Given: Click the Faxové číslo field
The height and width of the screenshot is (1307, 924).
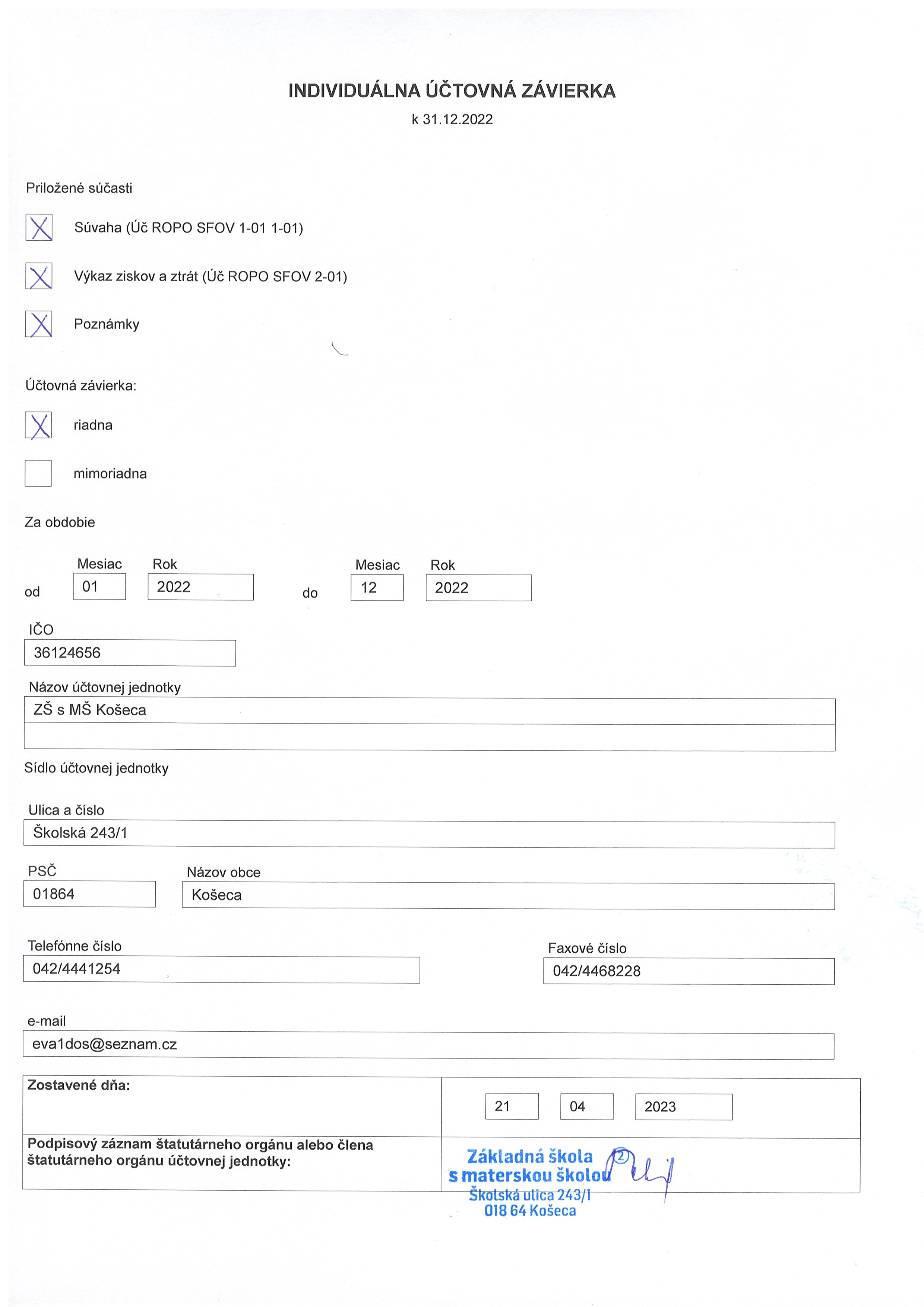Looking at the screenshot, I should click(689, 971).
